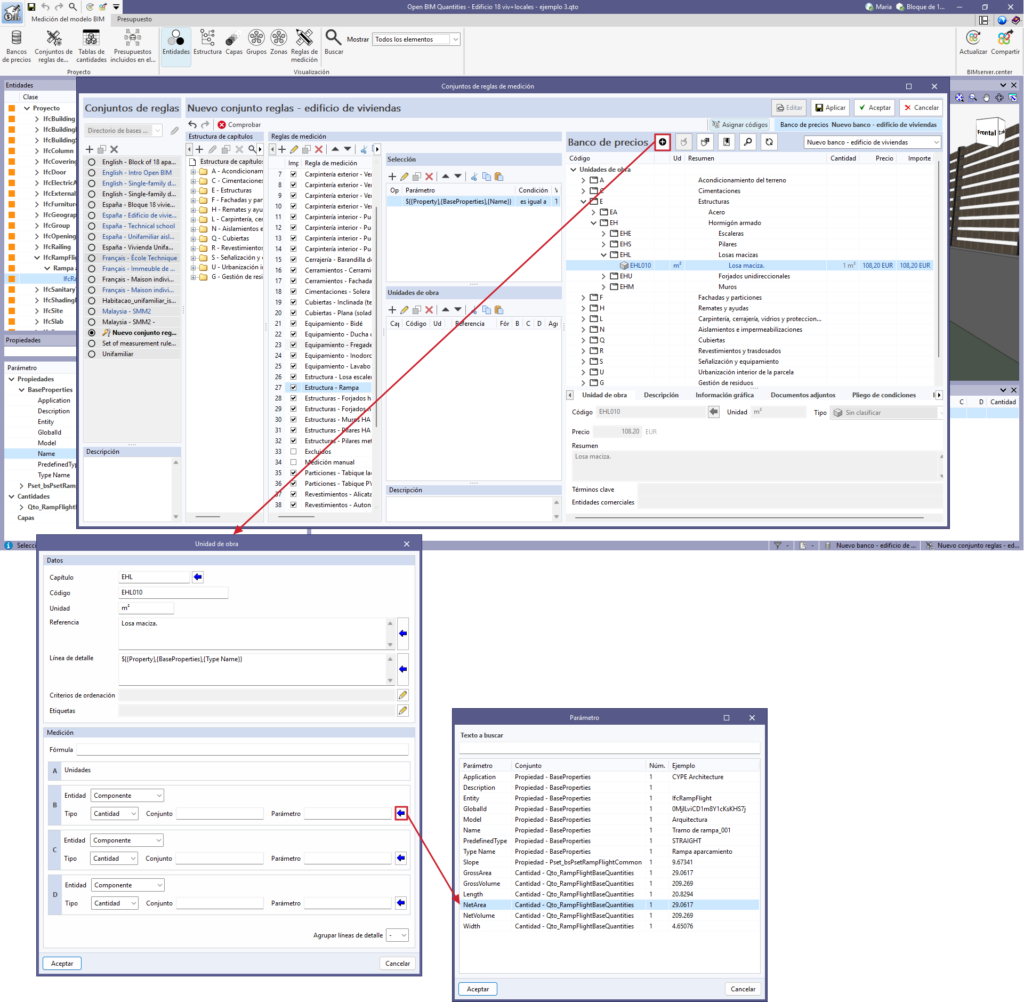The image size is (1024, 1002).
Task: Switch to the Presupuesto tab
Action: coord(135,19)
